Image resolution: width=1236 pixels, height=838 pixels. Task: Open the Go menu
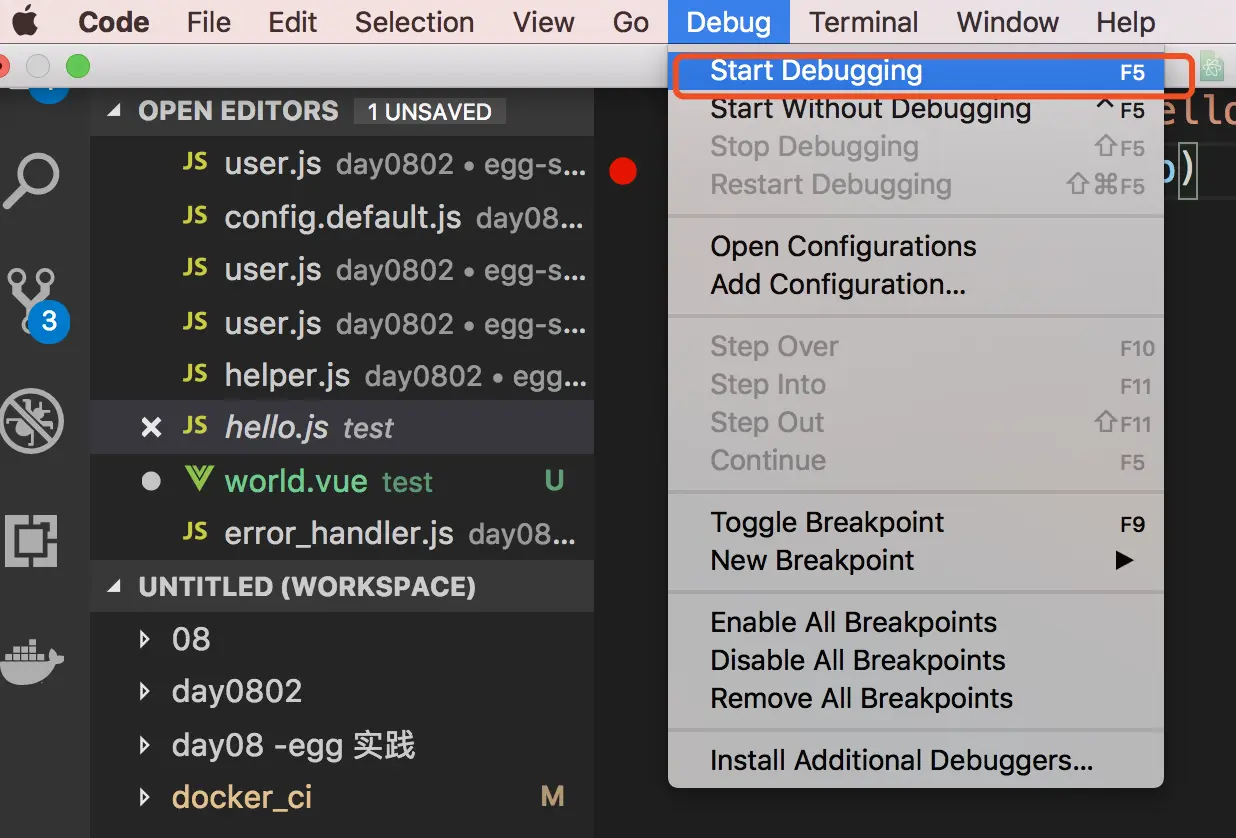631,22
